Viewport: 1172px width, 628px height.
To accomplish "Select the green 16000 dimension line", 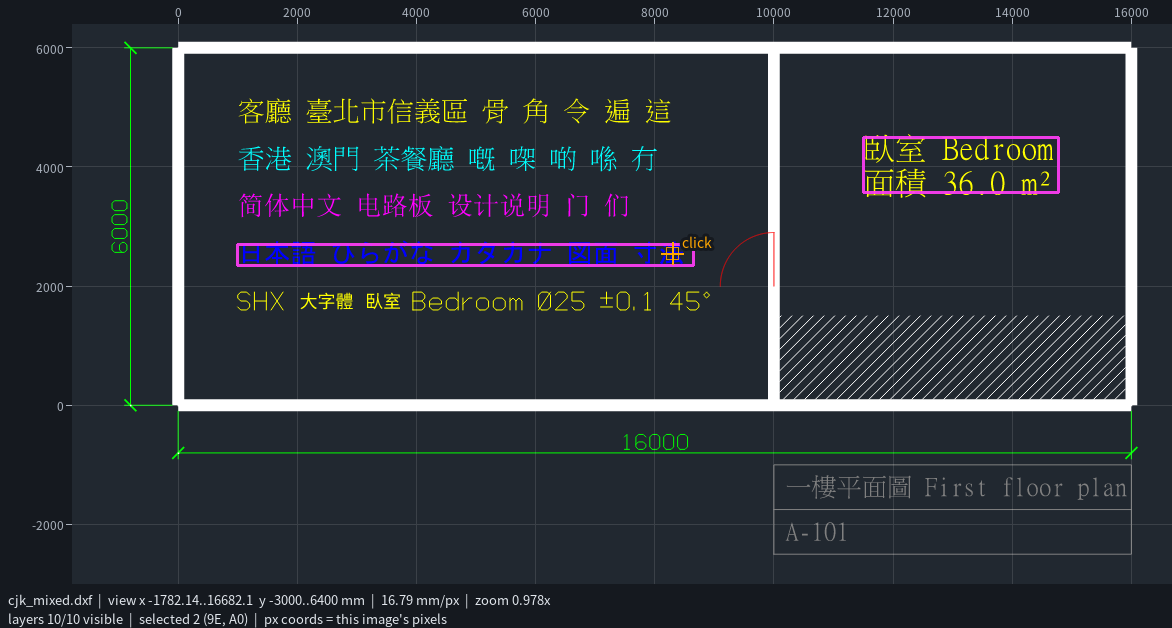I will 655,453.
